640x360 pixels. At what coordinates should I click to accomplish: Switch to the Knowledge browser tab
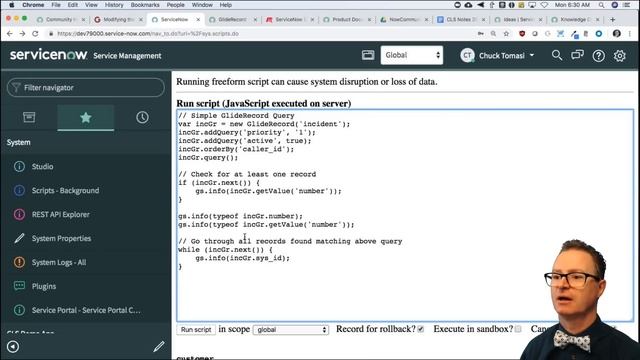576,19
